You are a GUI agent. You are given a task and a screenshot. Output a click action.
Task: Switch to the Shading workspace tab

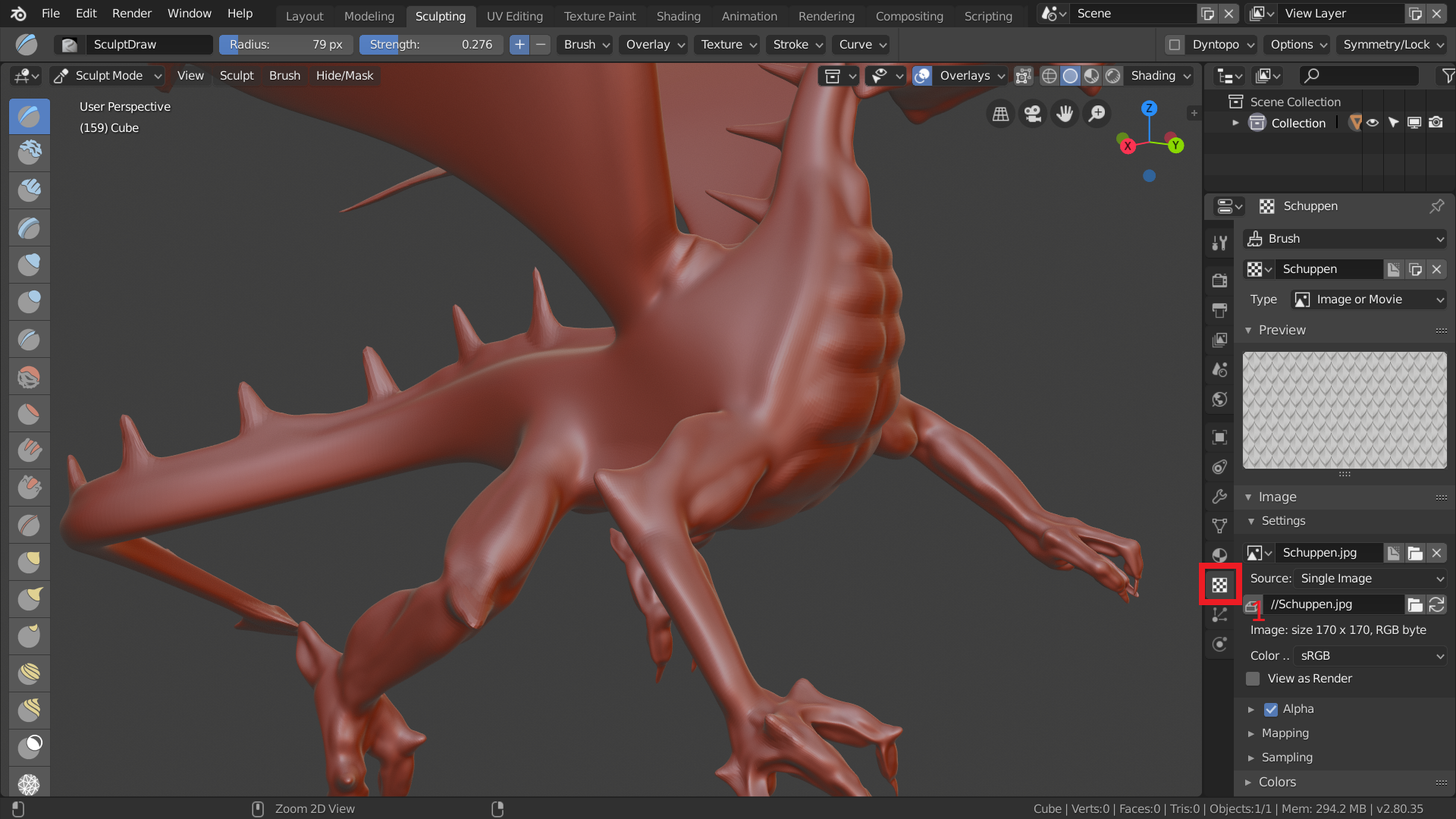[679, 16]
